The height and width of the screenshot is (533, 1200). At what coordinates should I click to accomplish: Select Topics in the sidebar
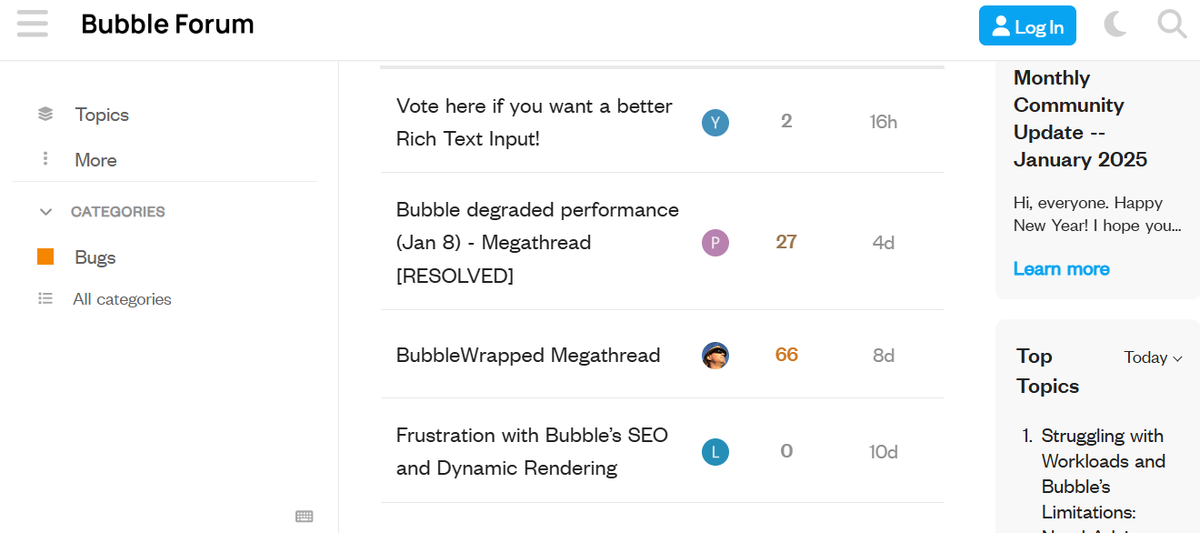point(101,115)
